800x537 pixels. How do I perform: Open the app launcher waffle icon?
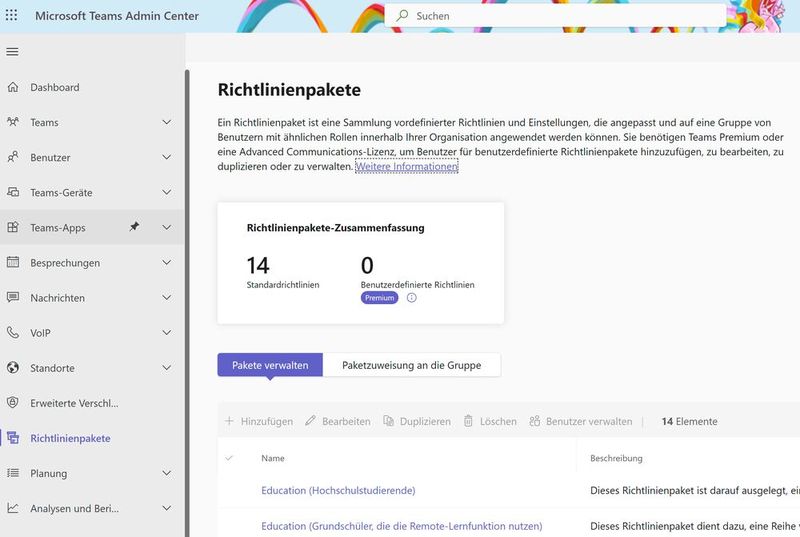click(11, 15)
